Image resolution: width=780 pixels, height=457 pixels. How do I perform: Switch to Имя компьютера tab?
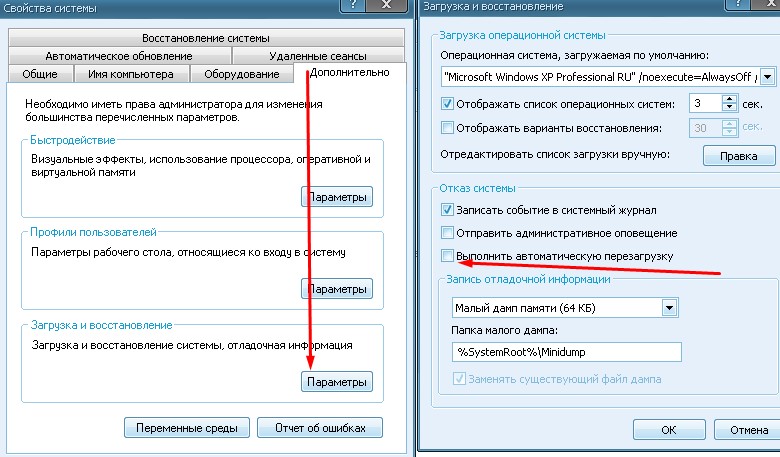point(131,74)
